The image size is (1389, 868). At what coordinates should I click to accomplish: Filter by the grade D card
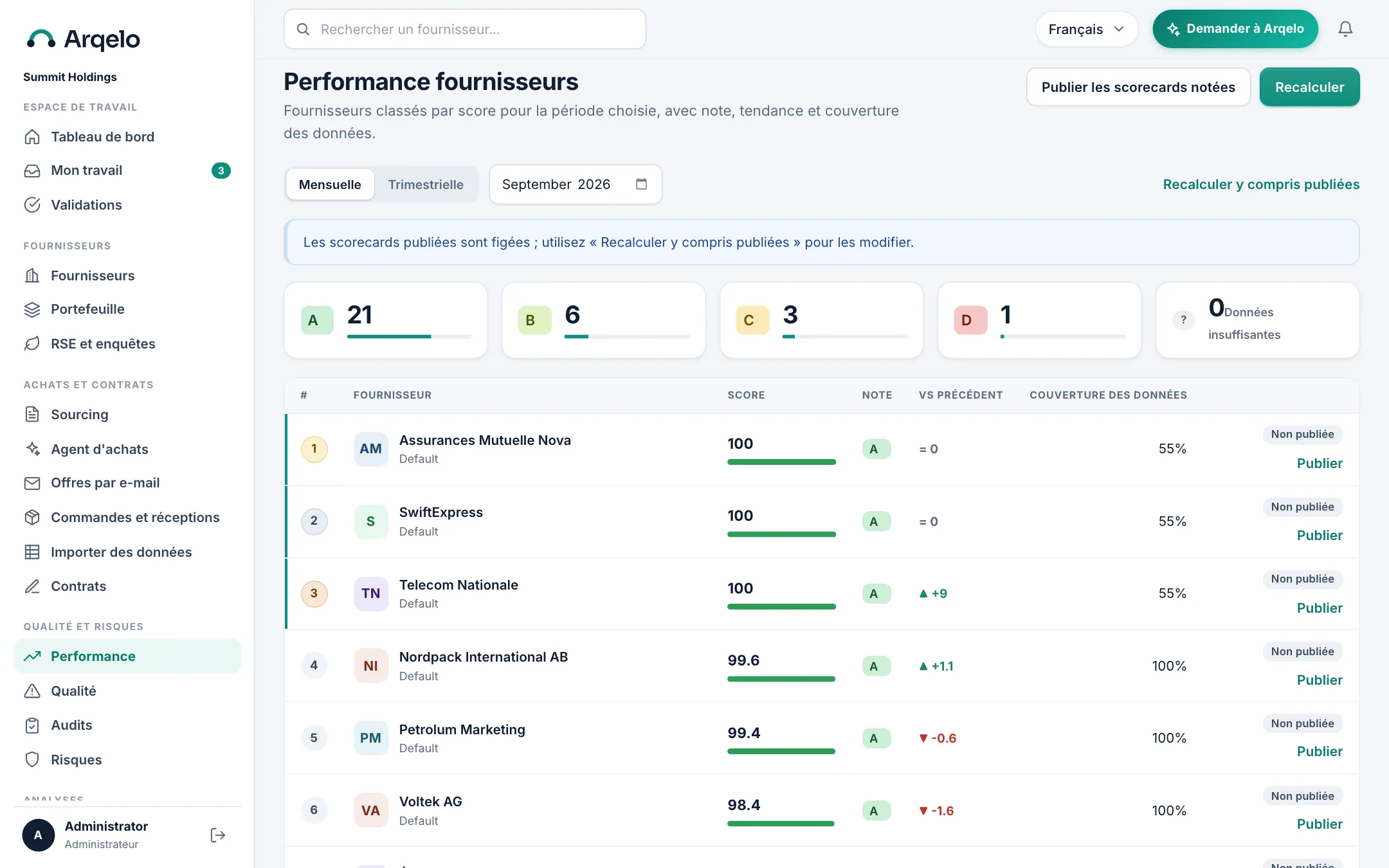[1039, 320]
